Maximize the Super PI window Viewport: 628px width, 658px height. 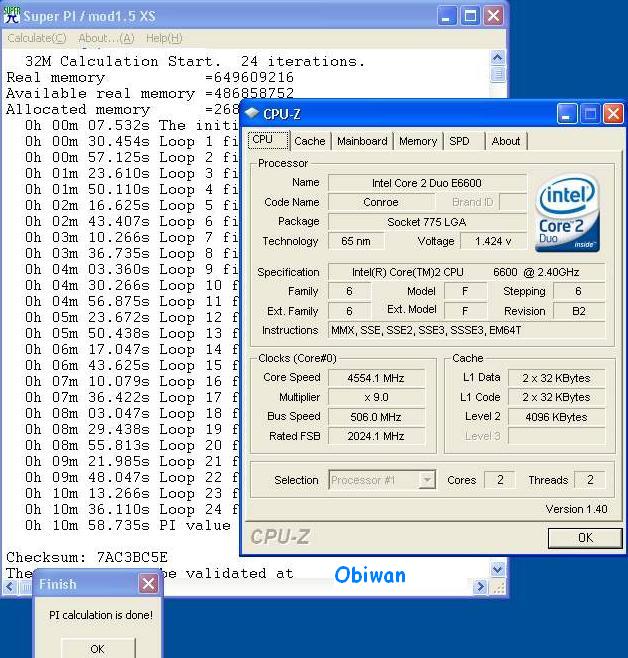[470, 16]
